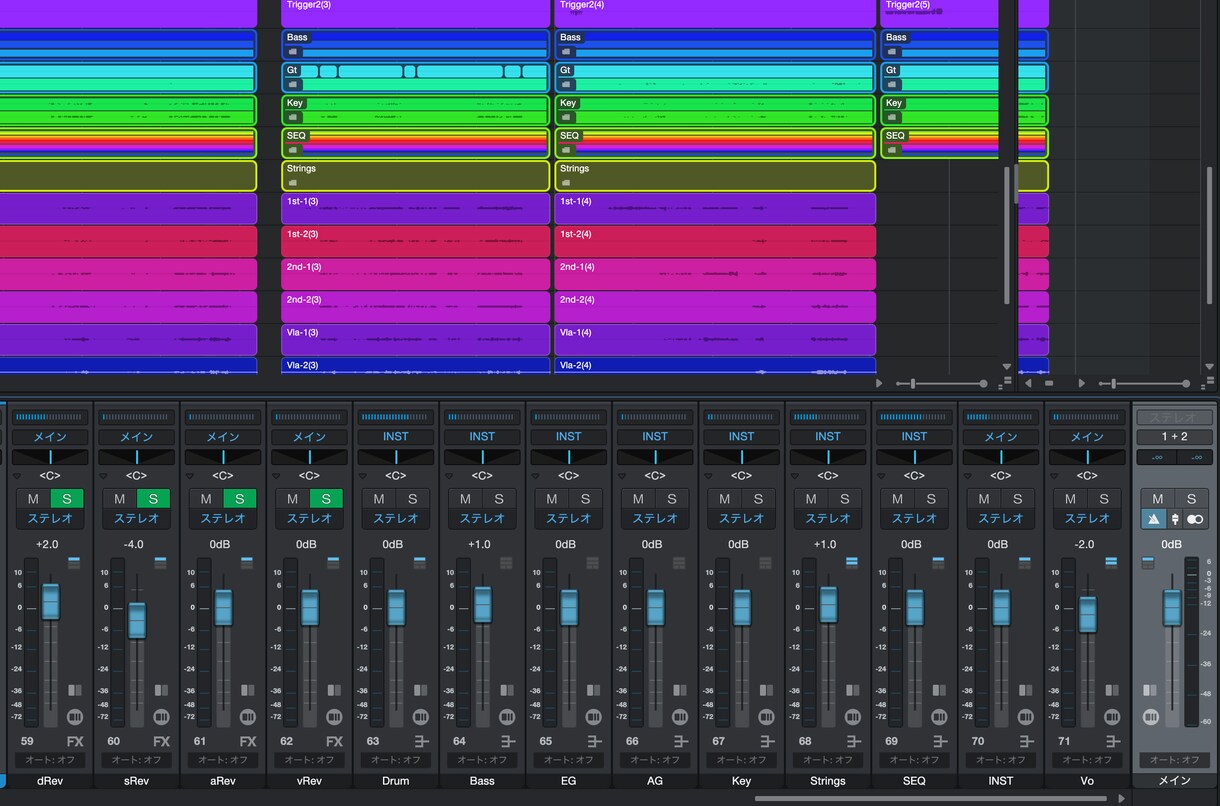Unsolo the dRev channel
Image resolution: width=1220 pixels, height=806 pixels.
pos(67,499)
